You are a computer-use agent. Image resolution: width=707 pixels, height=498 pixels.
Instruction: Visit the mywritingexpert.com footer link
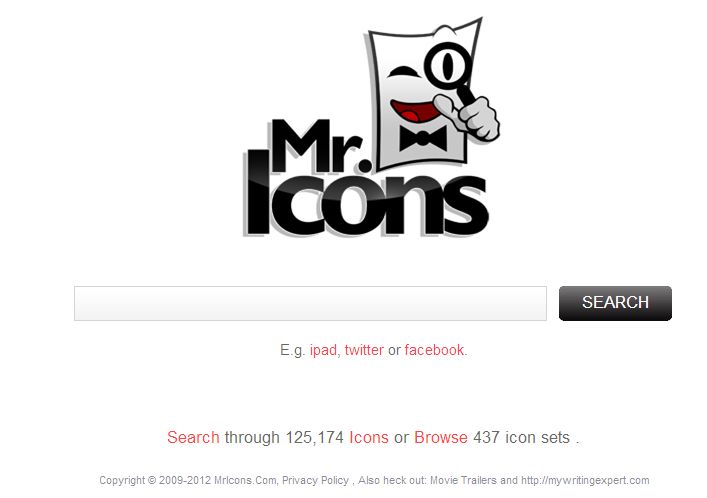(x=585, y=480)
